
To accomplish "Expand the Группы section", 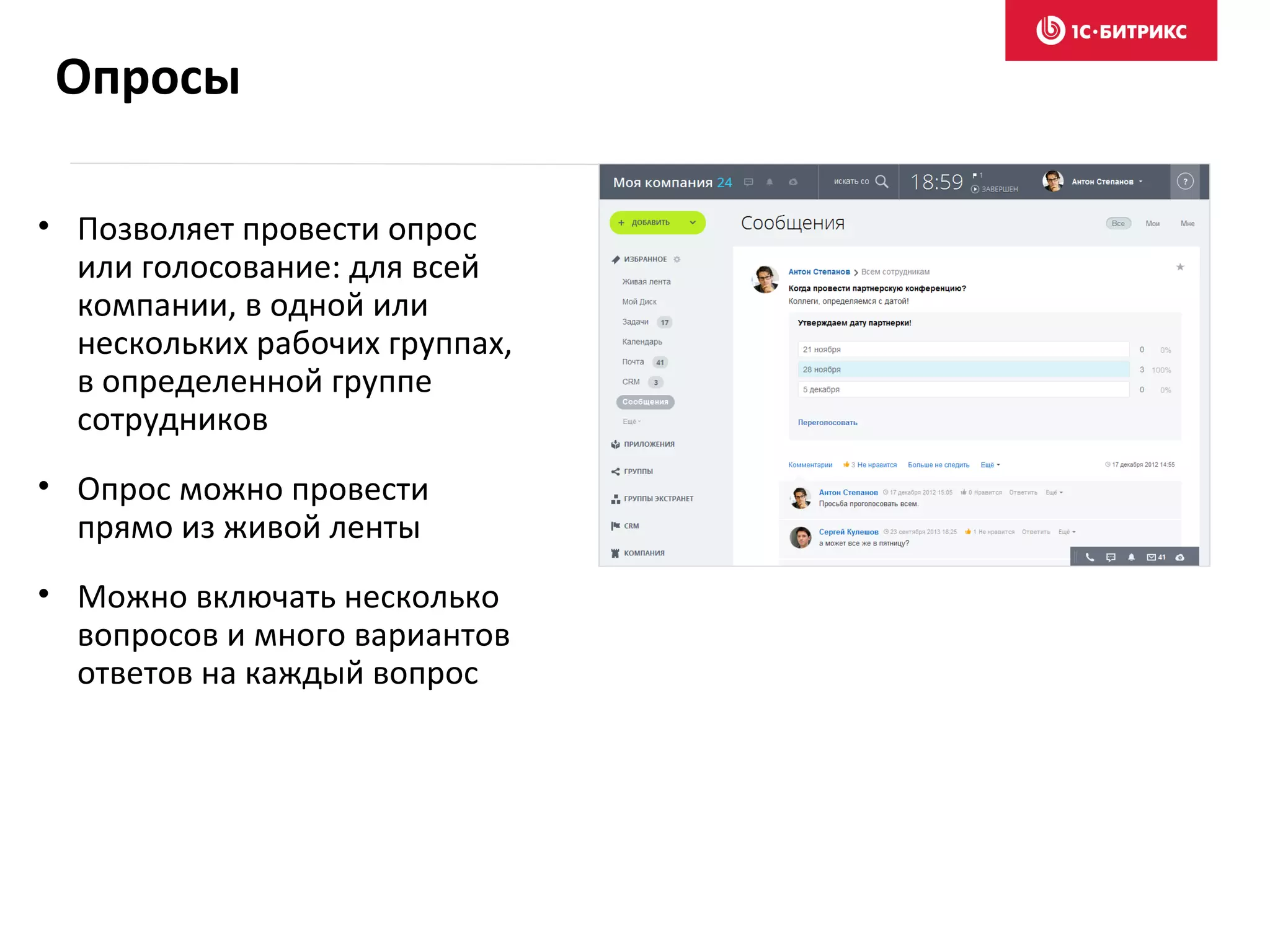I will (632, 472).
